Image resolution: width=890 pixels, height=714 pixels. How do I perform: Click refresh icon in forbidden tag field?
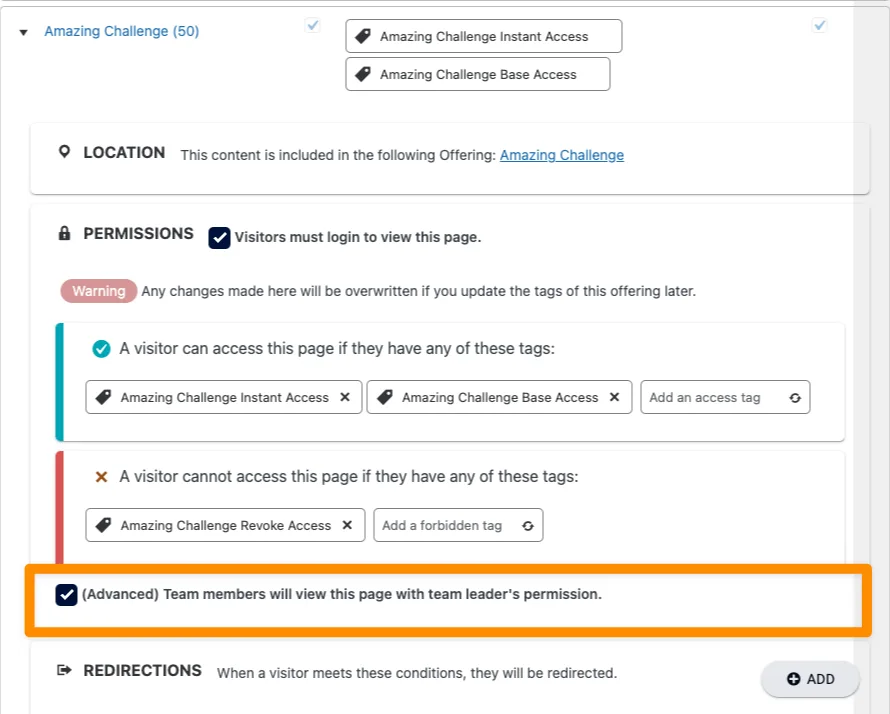(527, 526)
